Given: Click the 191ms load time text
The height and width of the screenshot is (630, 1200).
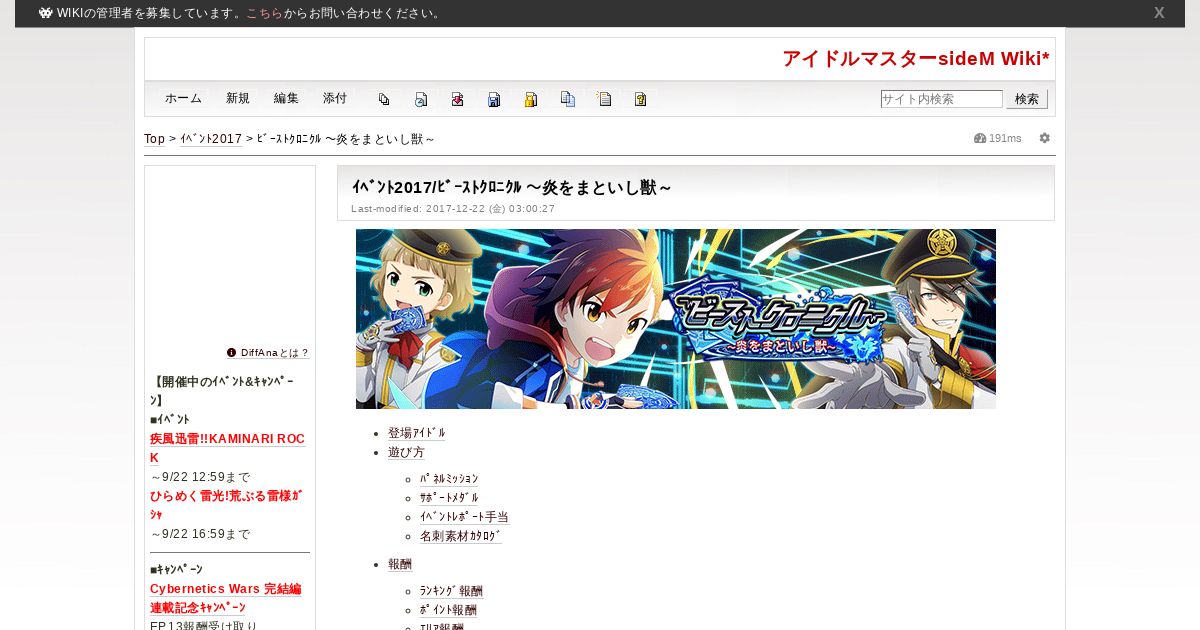Looking at the screenshot, I should pos(1005,138).
